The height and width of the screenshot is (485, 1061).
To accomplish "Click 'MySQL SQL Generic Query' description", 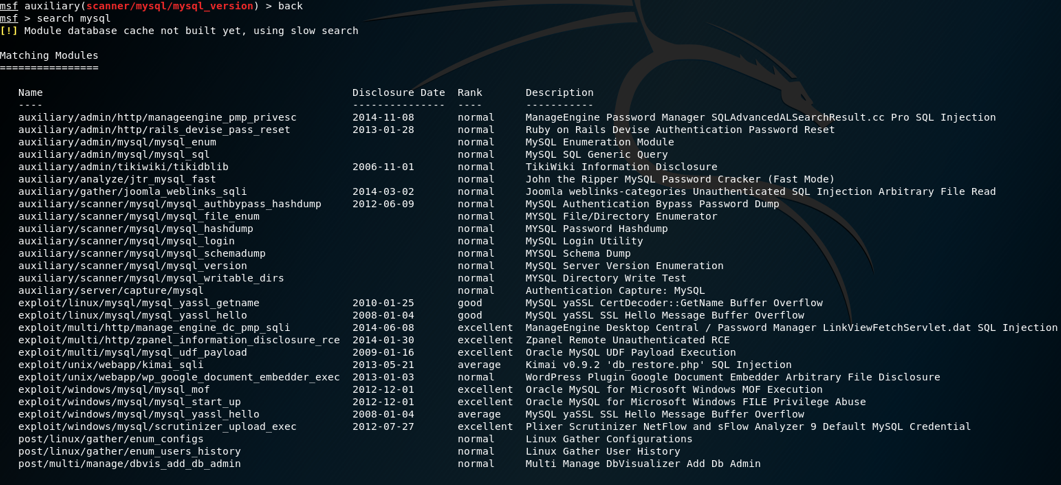I will (x=597, y=155).
